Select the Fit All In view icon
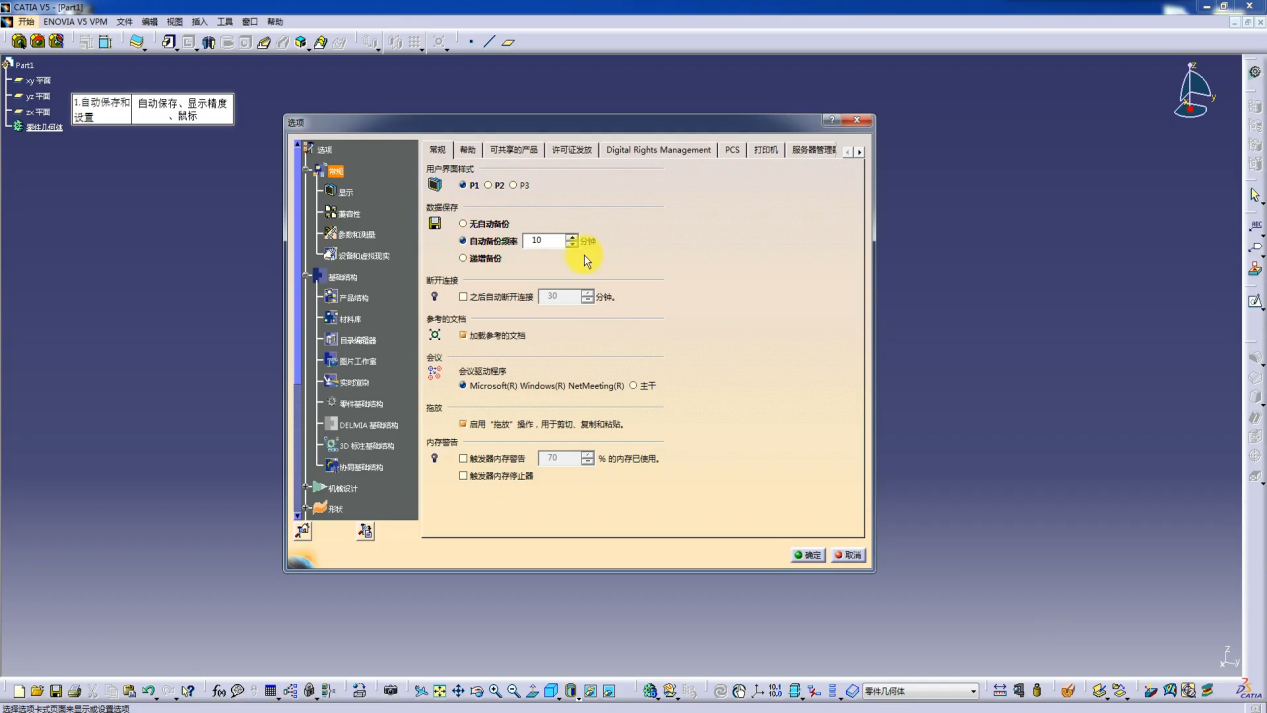The height and width of the screenshot is (713, 1267). click(439, 691)
